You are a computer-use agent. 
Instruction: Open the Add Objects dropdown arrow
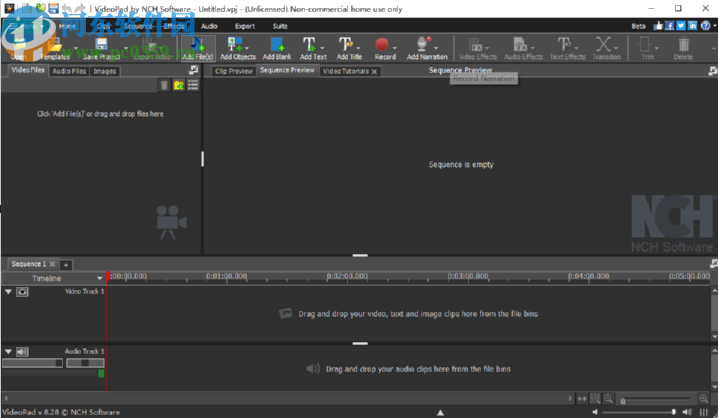click(x=247, y=48)
